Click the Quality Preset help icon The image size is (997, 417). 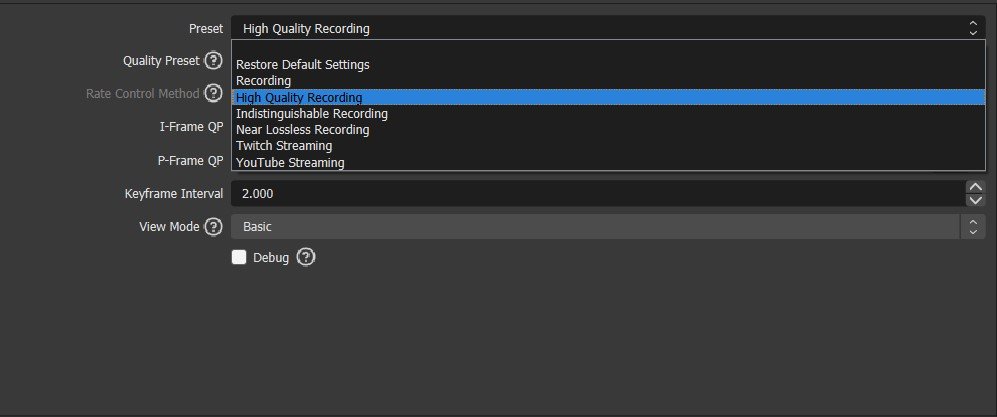(x=213, y=60)
